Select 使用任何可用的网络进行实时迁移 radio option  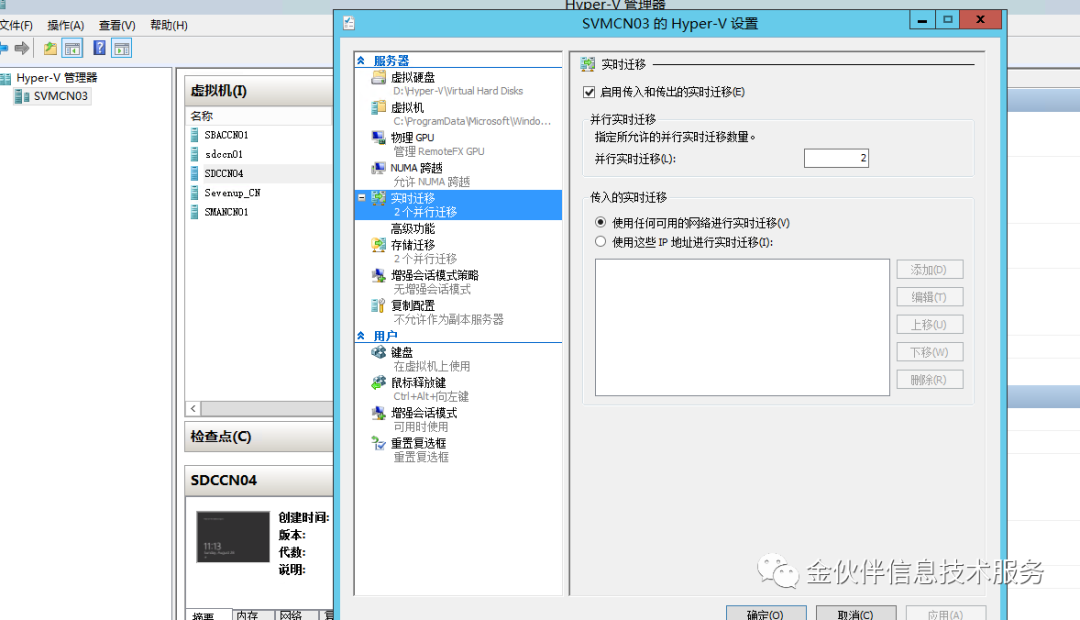coord(601,223)
